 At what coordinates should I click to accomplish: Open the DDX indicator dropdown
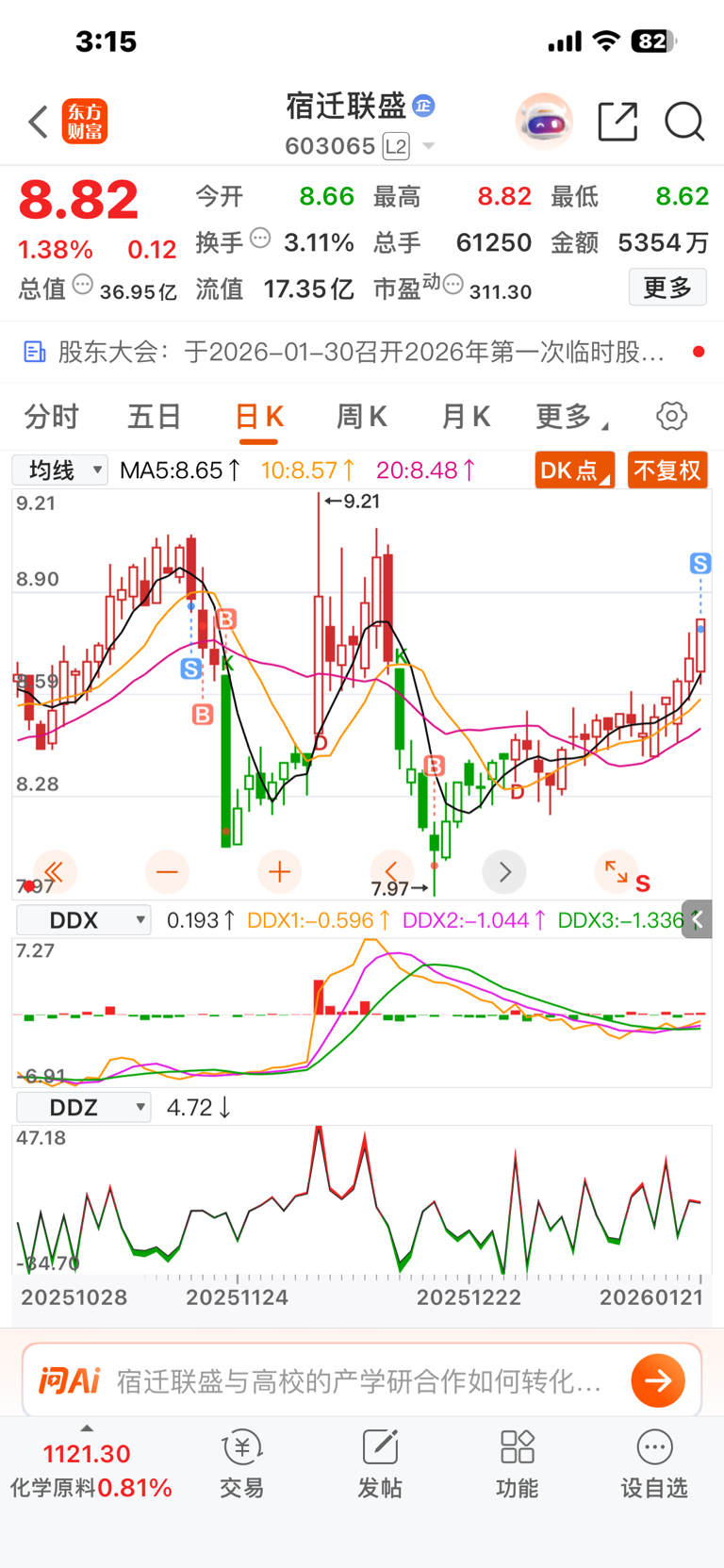pyautogui.click(x=83, y=919)
